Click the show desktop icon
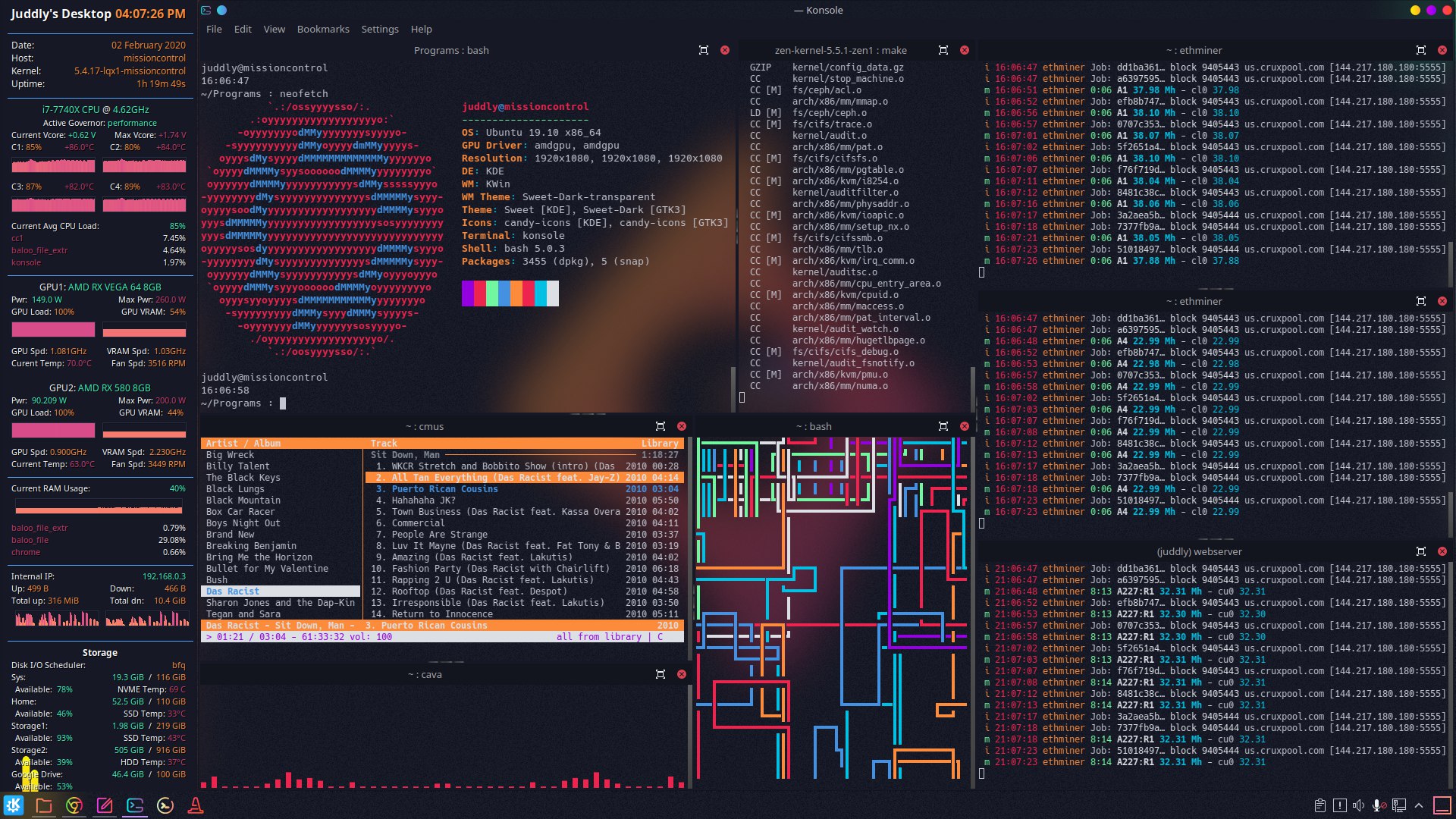1456x819 pixels. coord(1442,805)
